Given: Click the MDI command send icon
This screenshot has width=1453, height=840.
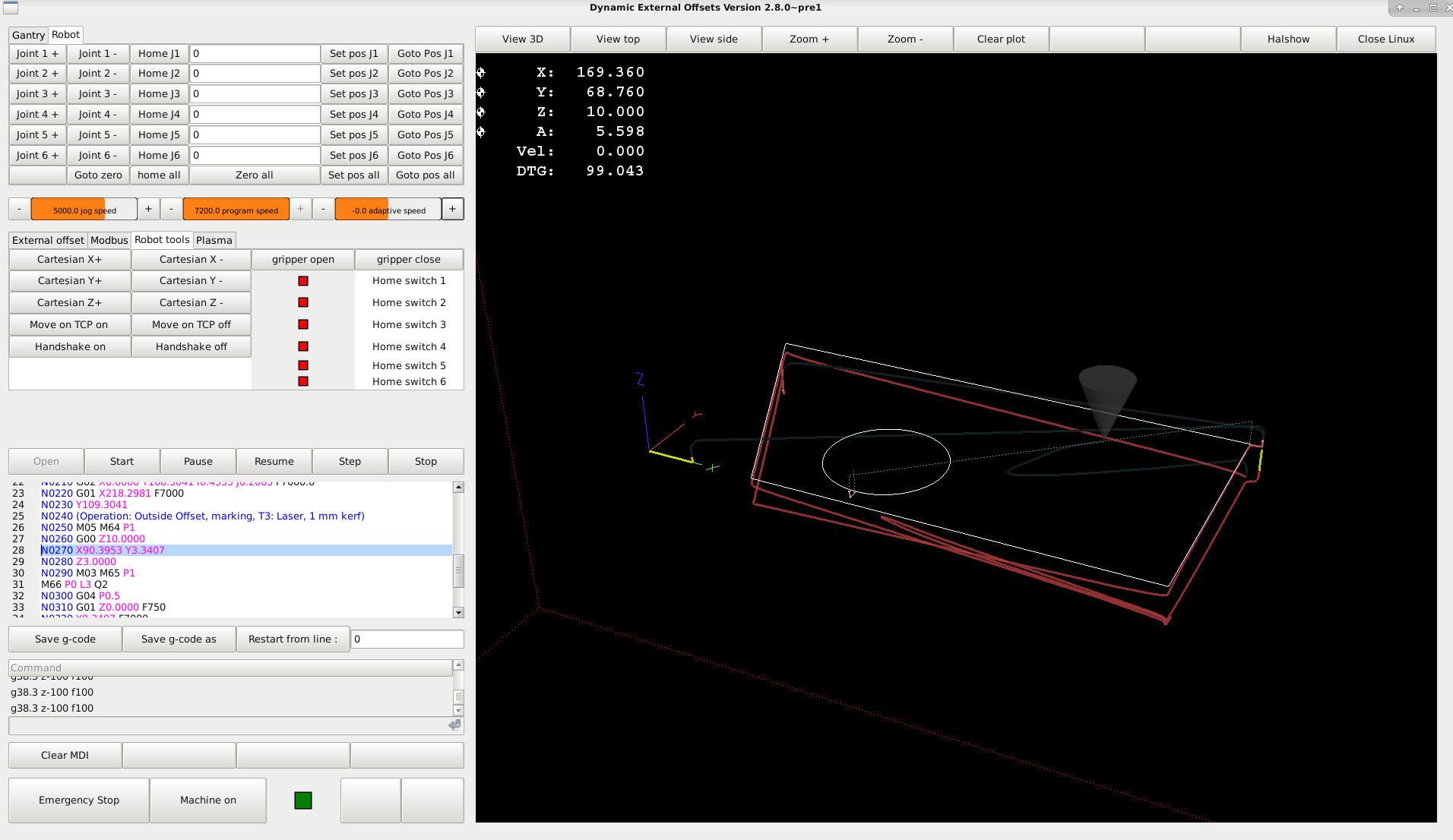Looking at the screenshot, I should [454, 725].
